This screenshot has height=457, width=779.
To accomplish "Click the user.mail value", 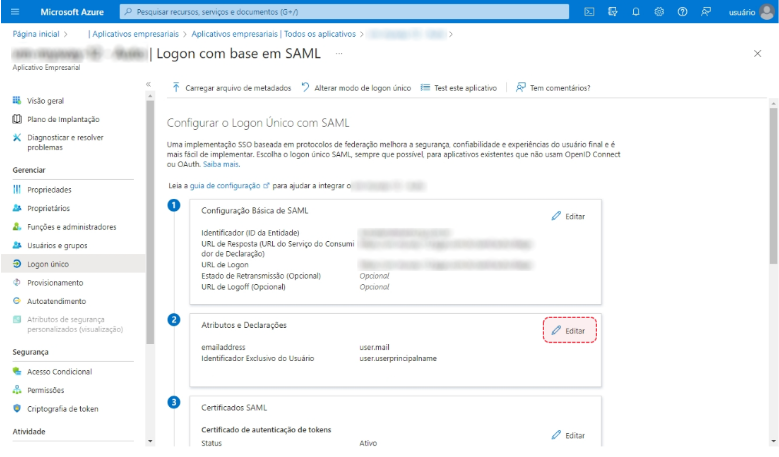I will tap(374, 347).
